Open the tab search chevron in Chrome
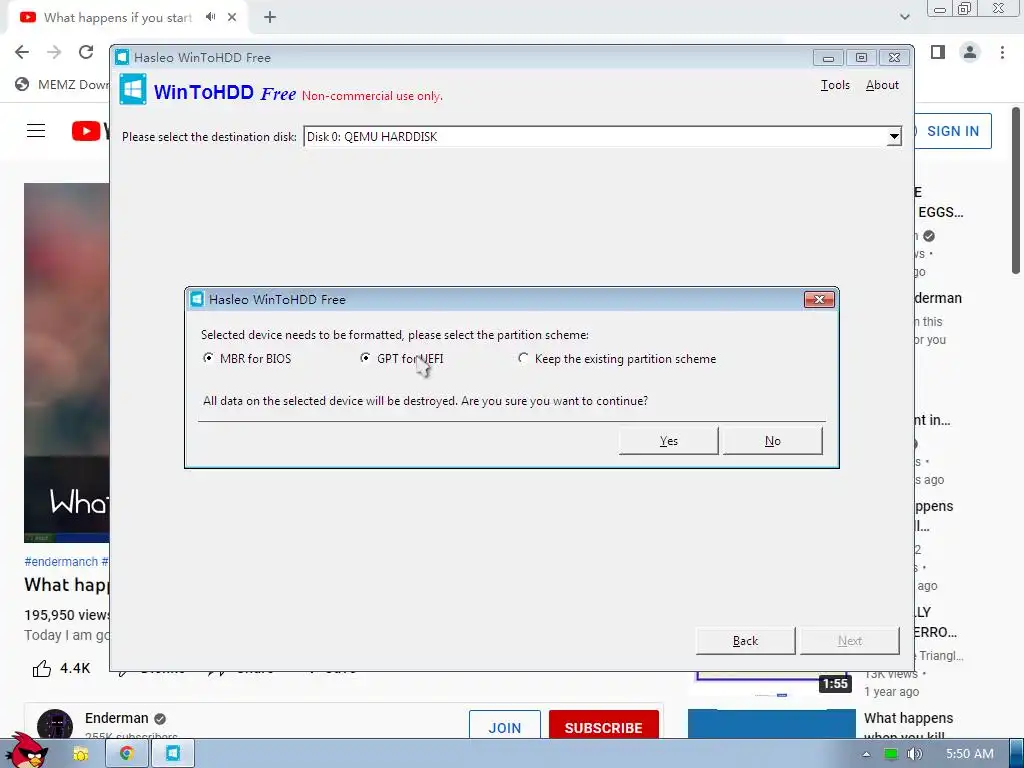The width and height of the screenshot is (1024, 768). click(904, 17)
